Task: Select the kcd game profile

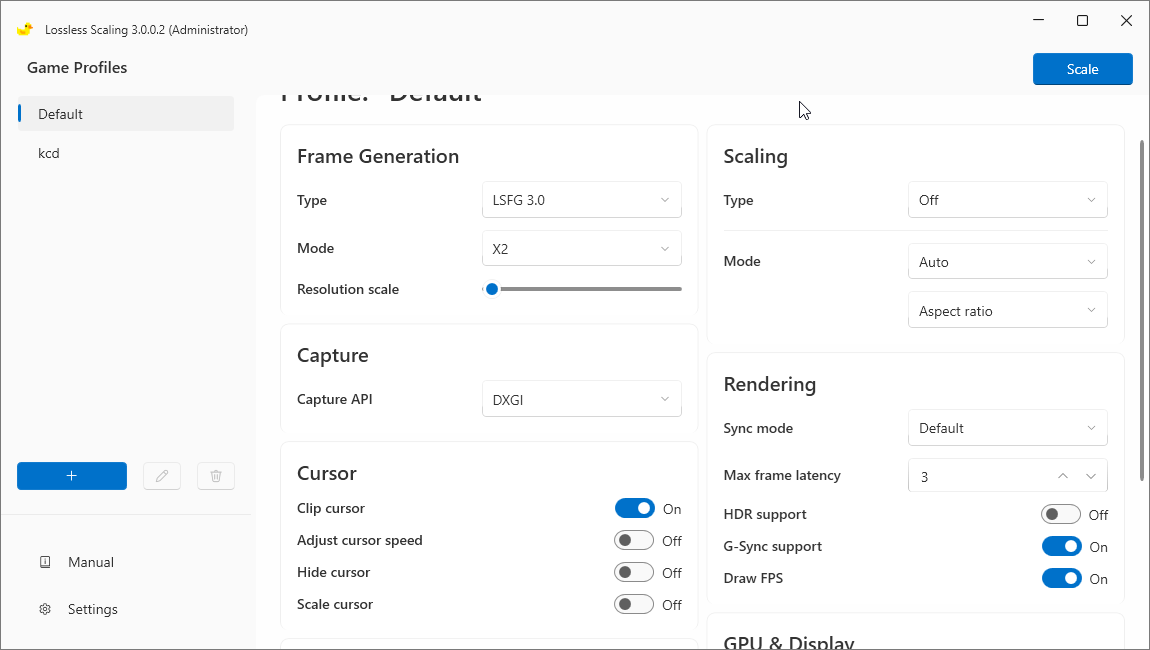Action: pos(125,153)
